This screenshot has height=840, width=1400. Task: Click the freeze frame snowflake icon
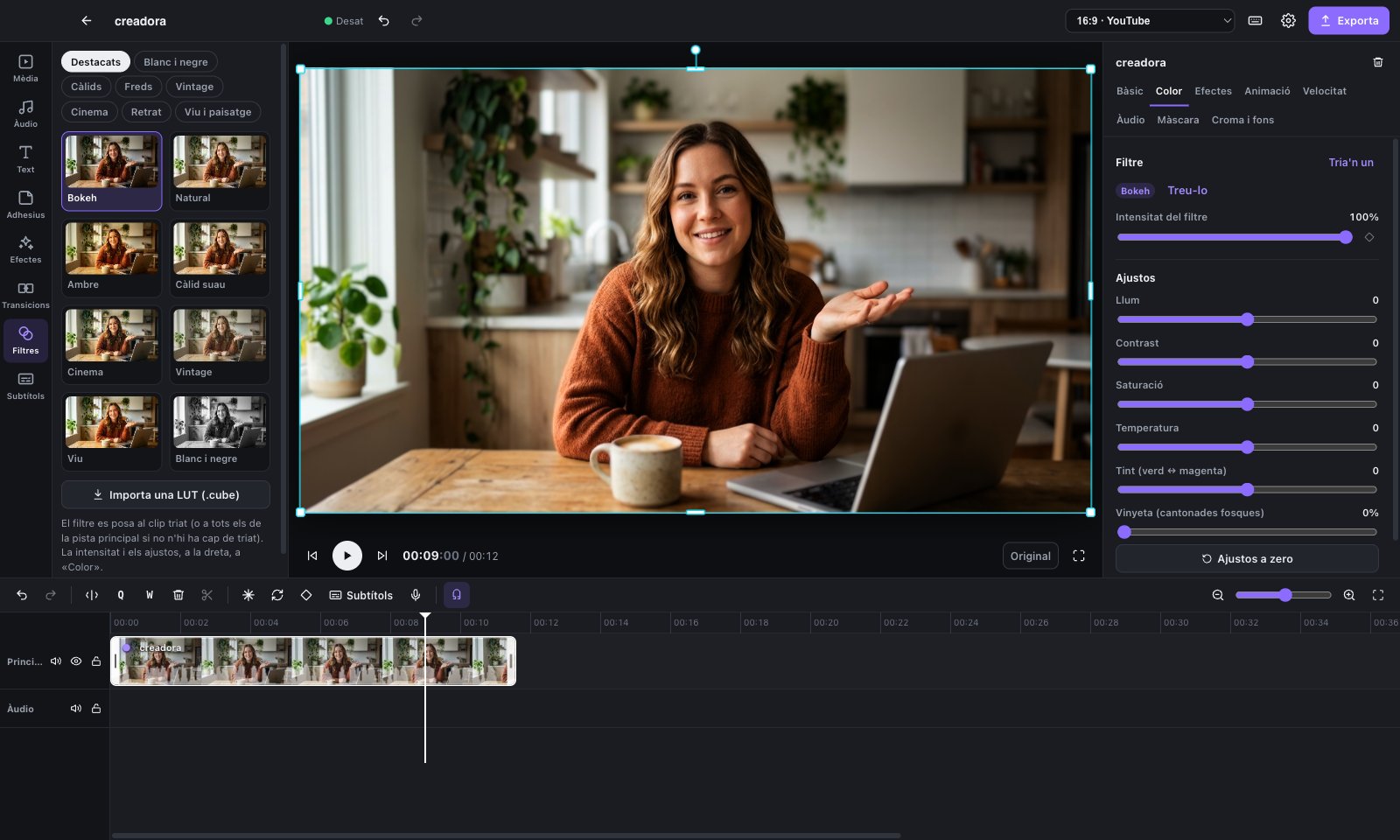point(248,595)
